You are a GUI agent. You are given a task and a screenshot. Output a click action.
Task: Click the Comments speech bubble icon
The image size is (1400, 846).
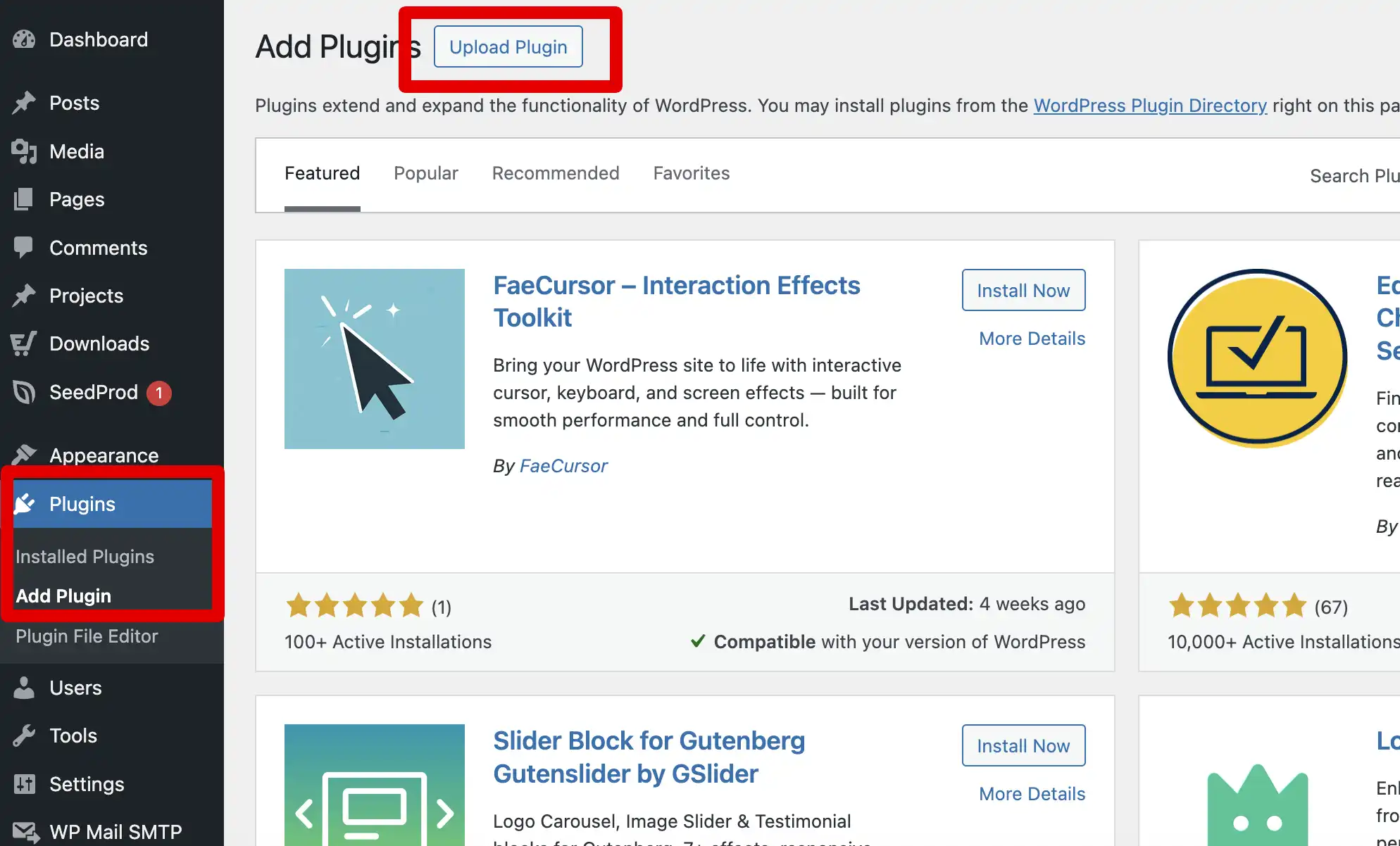point(24,247)
